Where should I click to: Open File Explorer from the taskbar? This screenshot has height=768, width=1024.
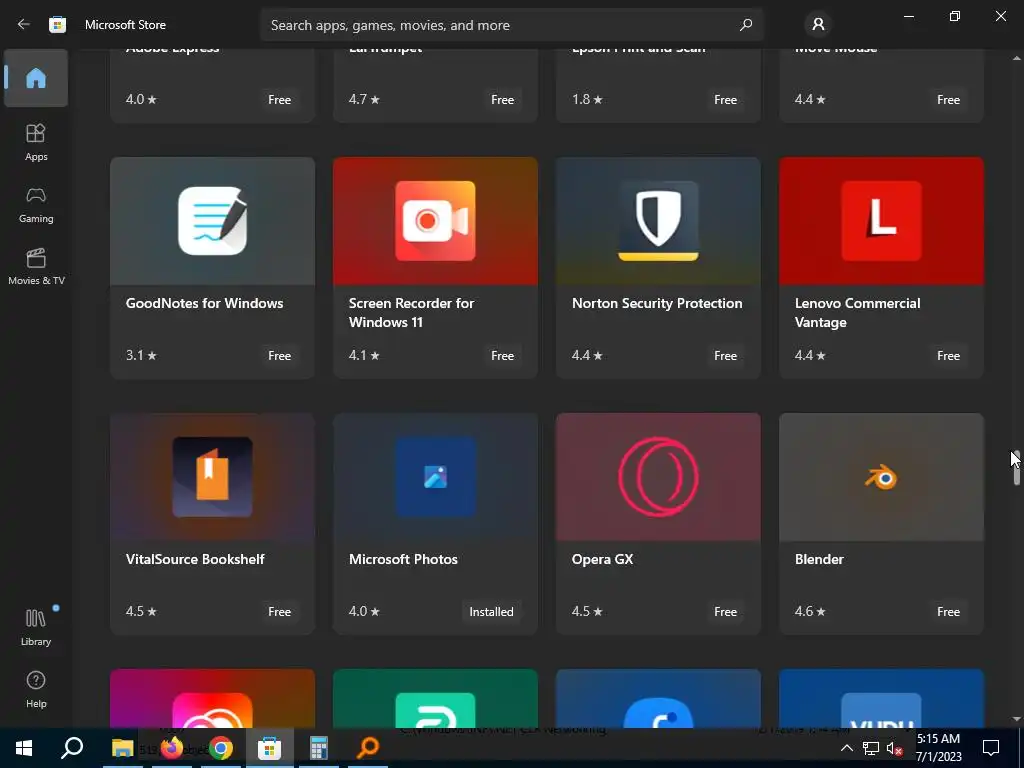tap(122, 748)
